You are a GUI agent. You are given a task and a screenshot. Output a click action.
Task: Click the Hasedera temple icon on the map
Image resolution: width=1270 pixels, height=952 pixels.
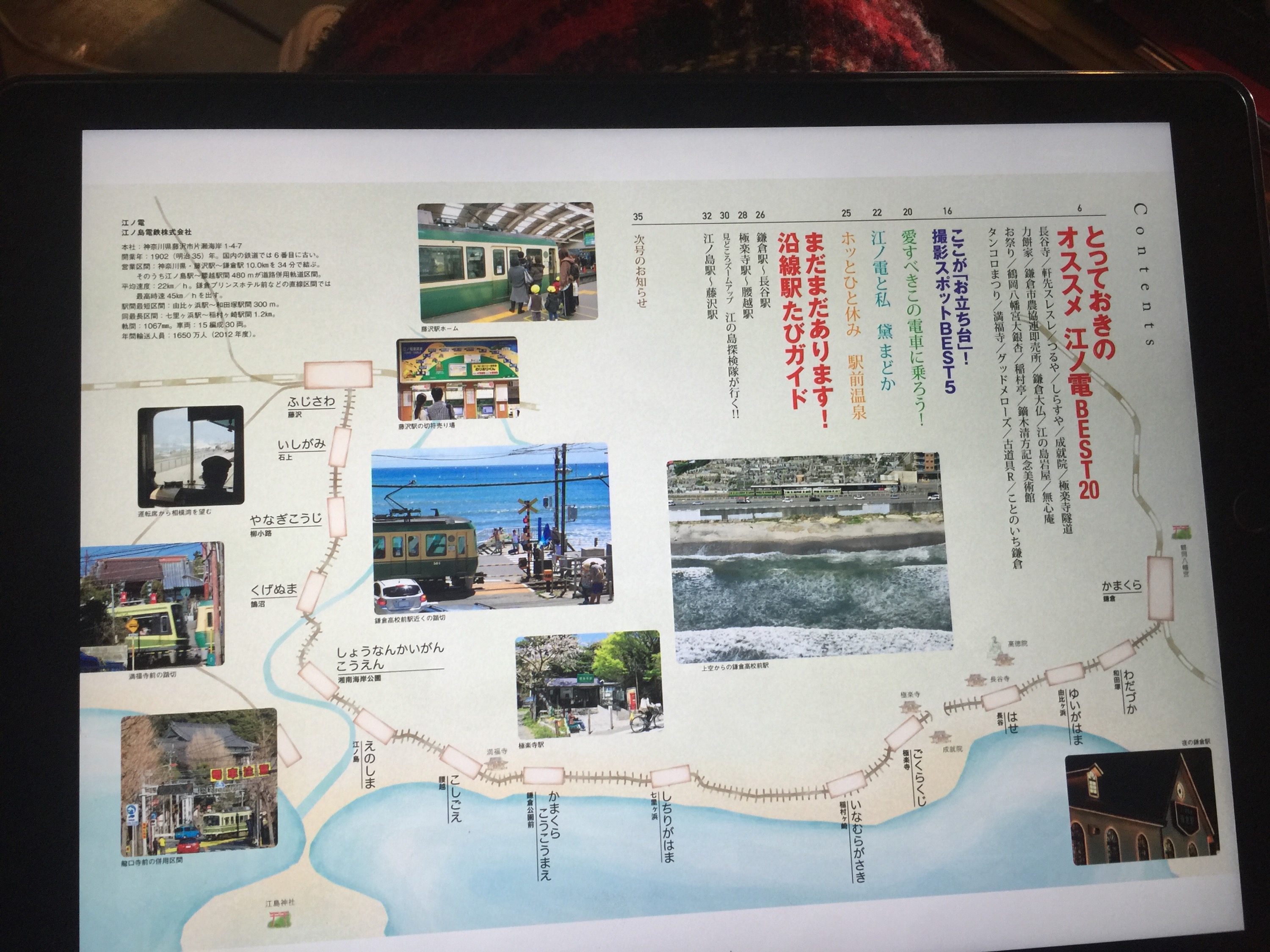[x=977, y=680]
